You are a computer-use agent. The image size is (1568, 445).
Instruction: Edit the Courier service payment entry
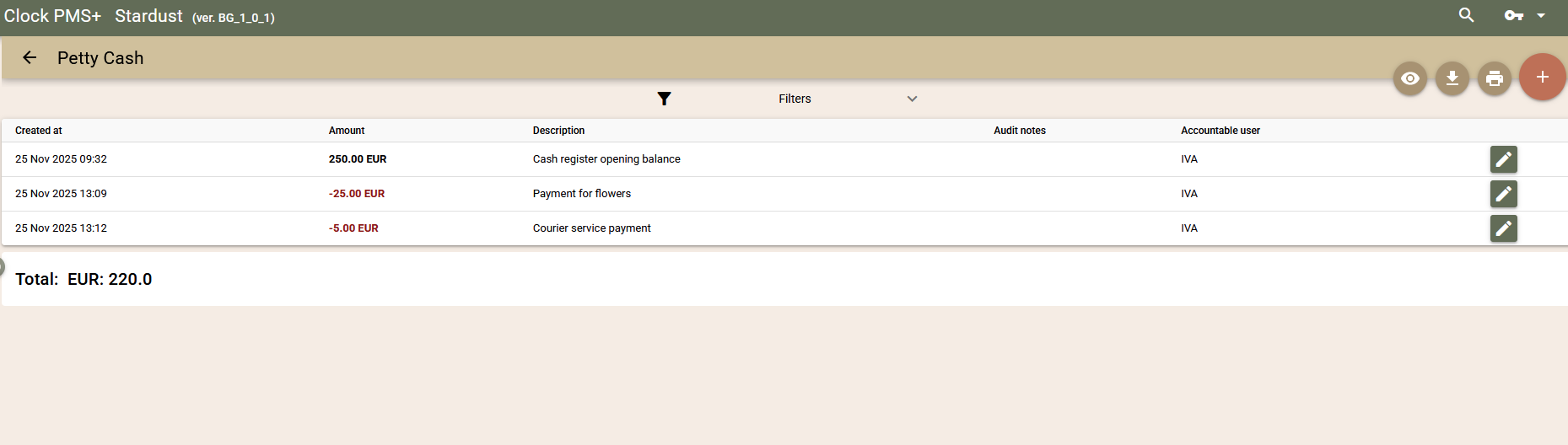pyautogui.click(x=1504, y=228)
